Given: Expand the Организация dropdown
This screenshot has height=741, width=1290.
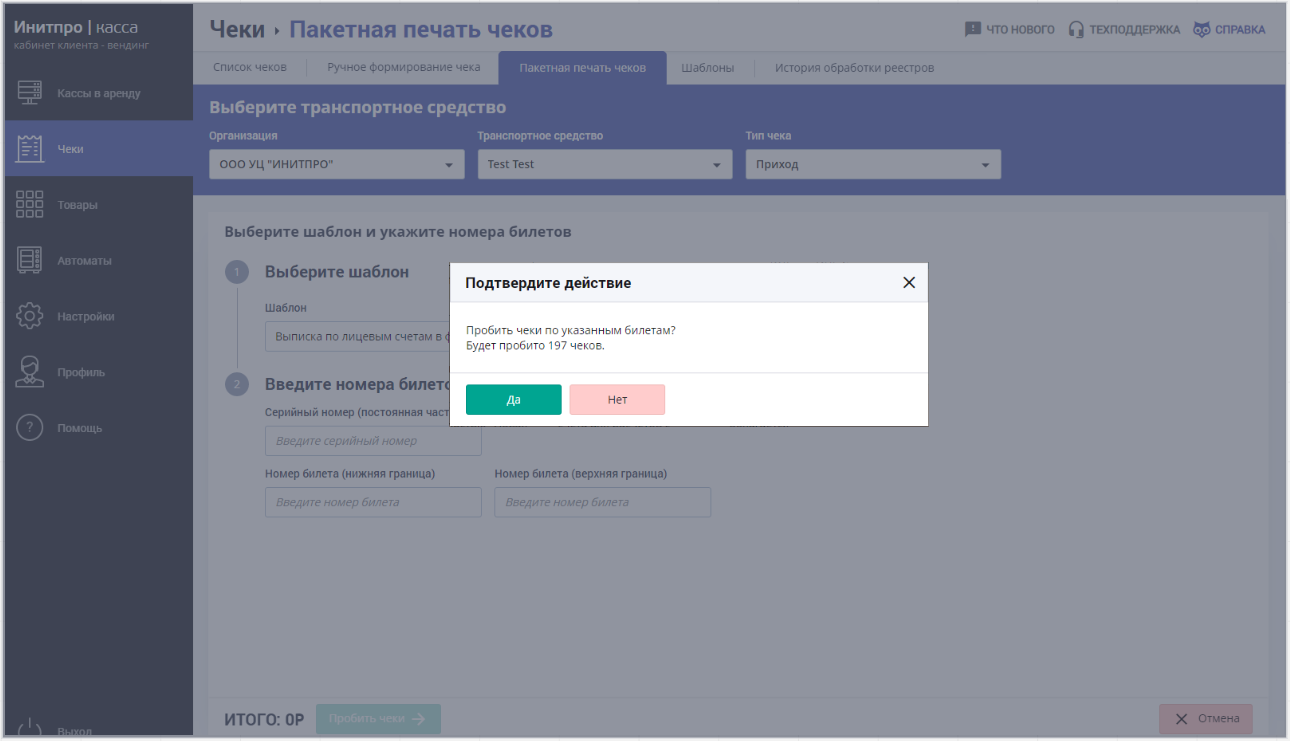Looking at the screenshot, I should point(337,164).
